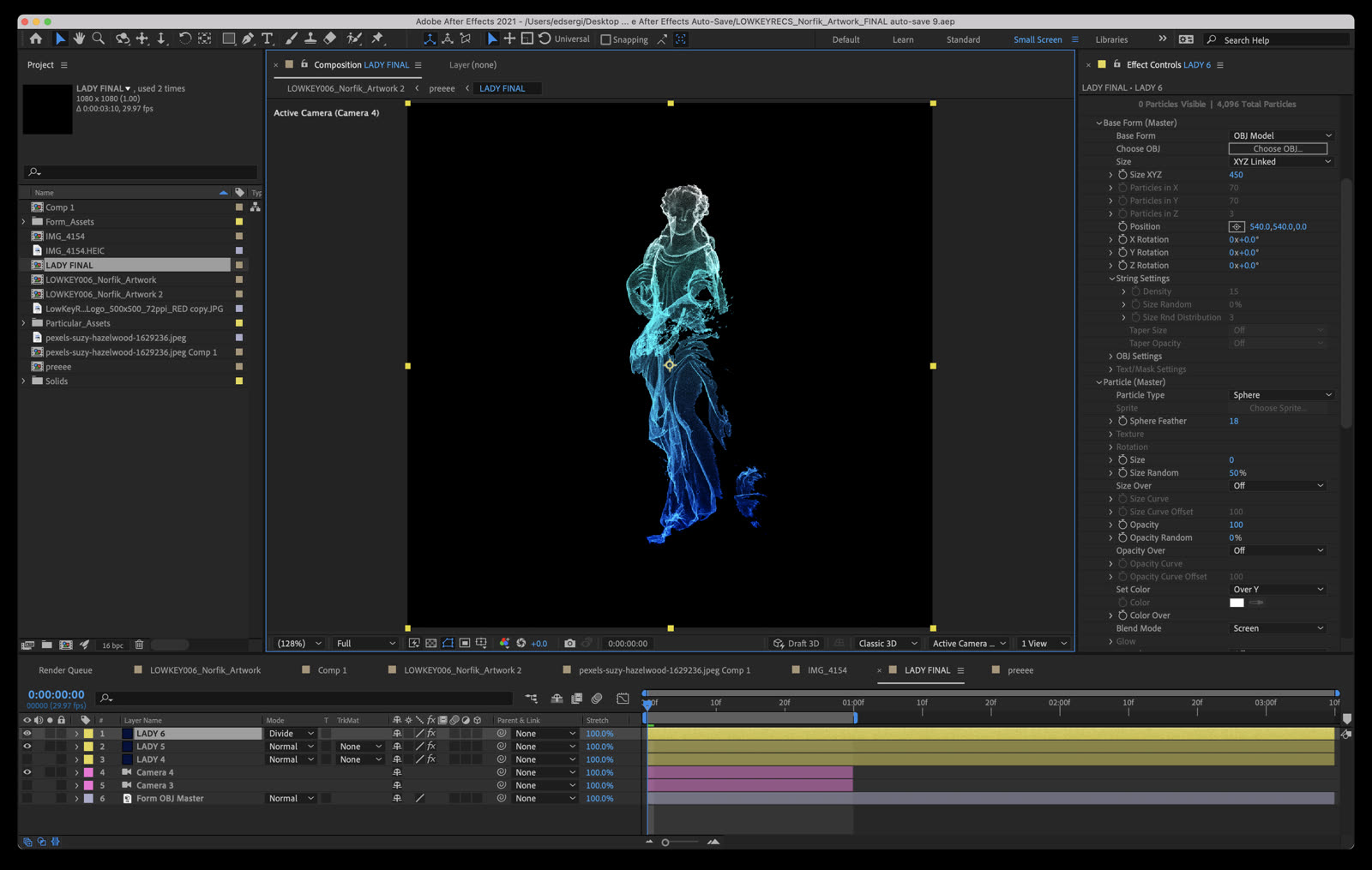The image size is (1372, 870).
Task: Create a new folder in Project panel
Action: click(46, 645)
